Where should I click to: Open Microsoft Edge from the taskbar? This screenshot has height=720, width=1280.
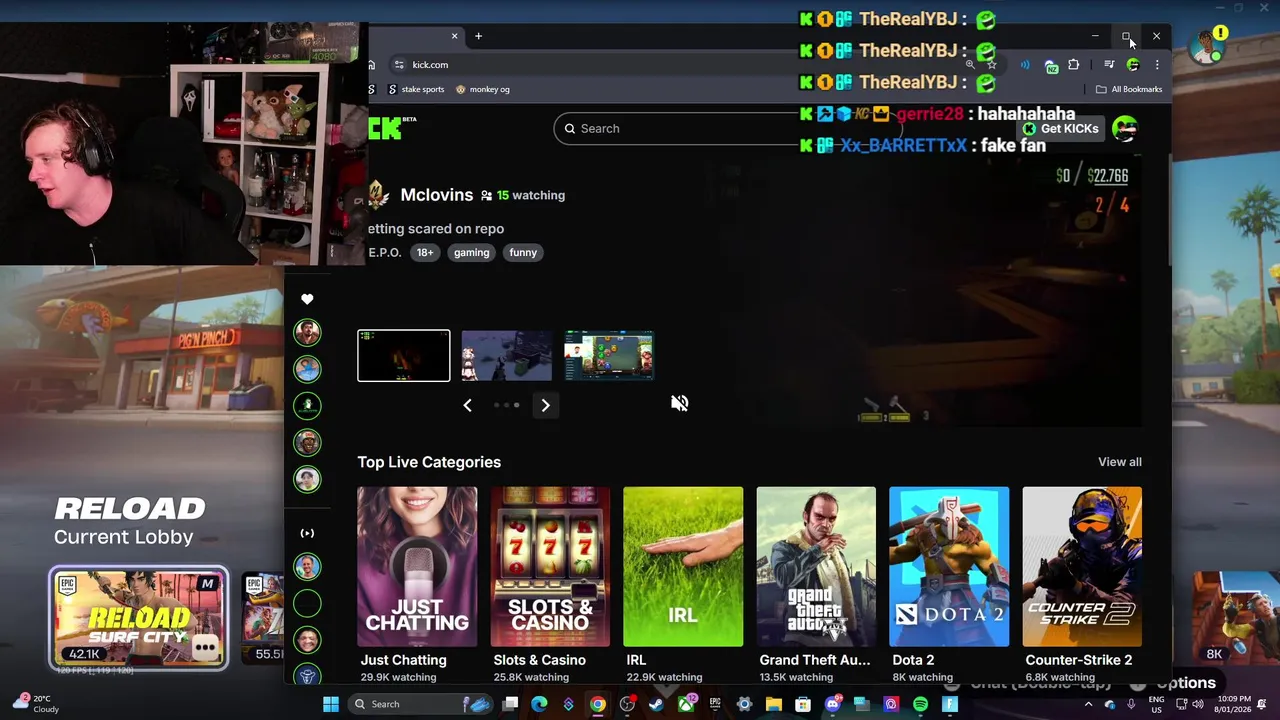539,704
